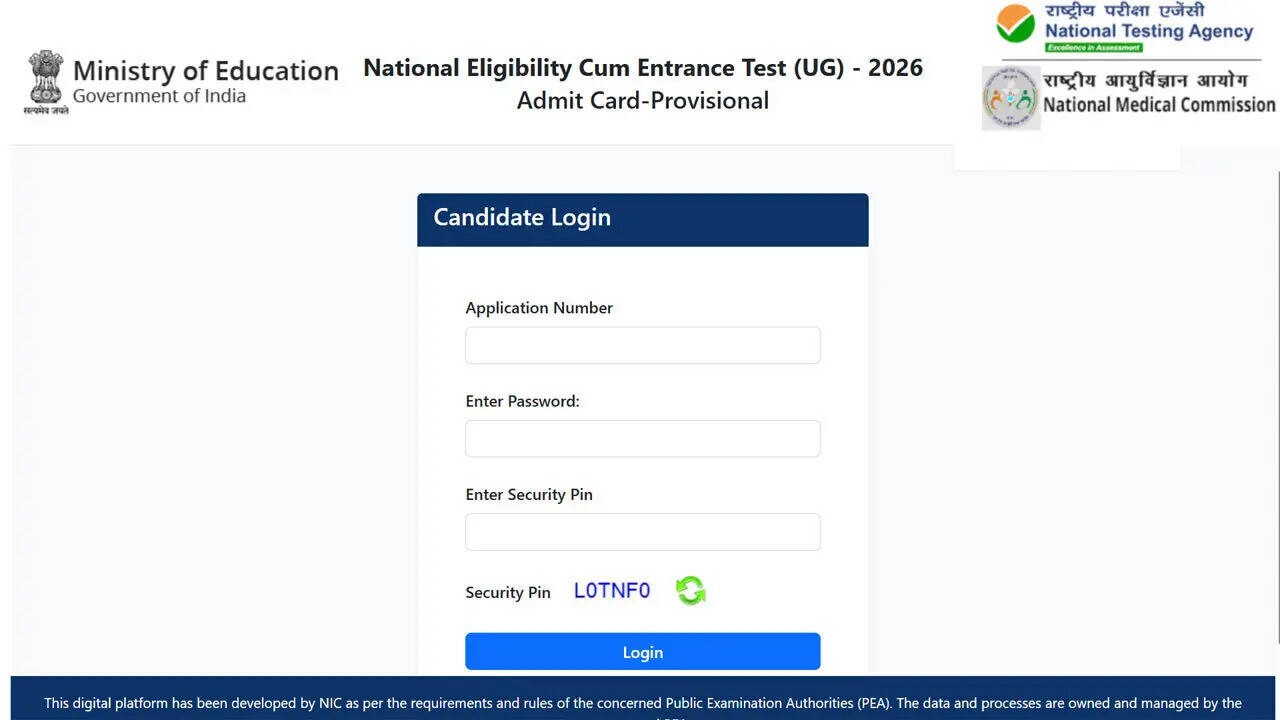Click the NEET (UG) 2026 title

(642, 67)
